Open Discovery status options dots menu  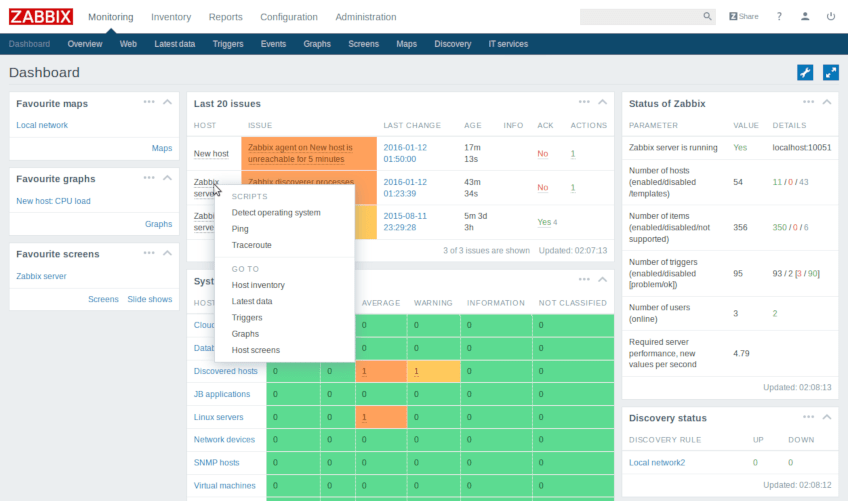coord(809,417)
